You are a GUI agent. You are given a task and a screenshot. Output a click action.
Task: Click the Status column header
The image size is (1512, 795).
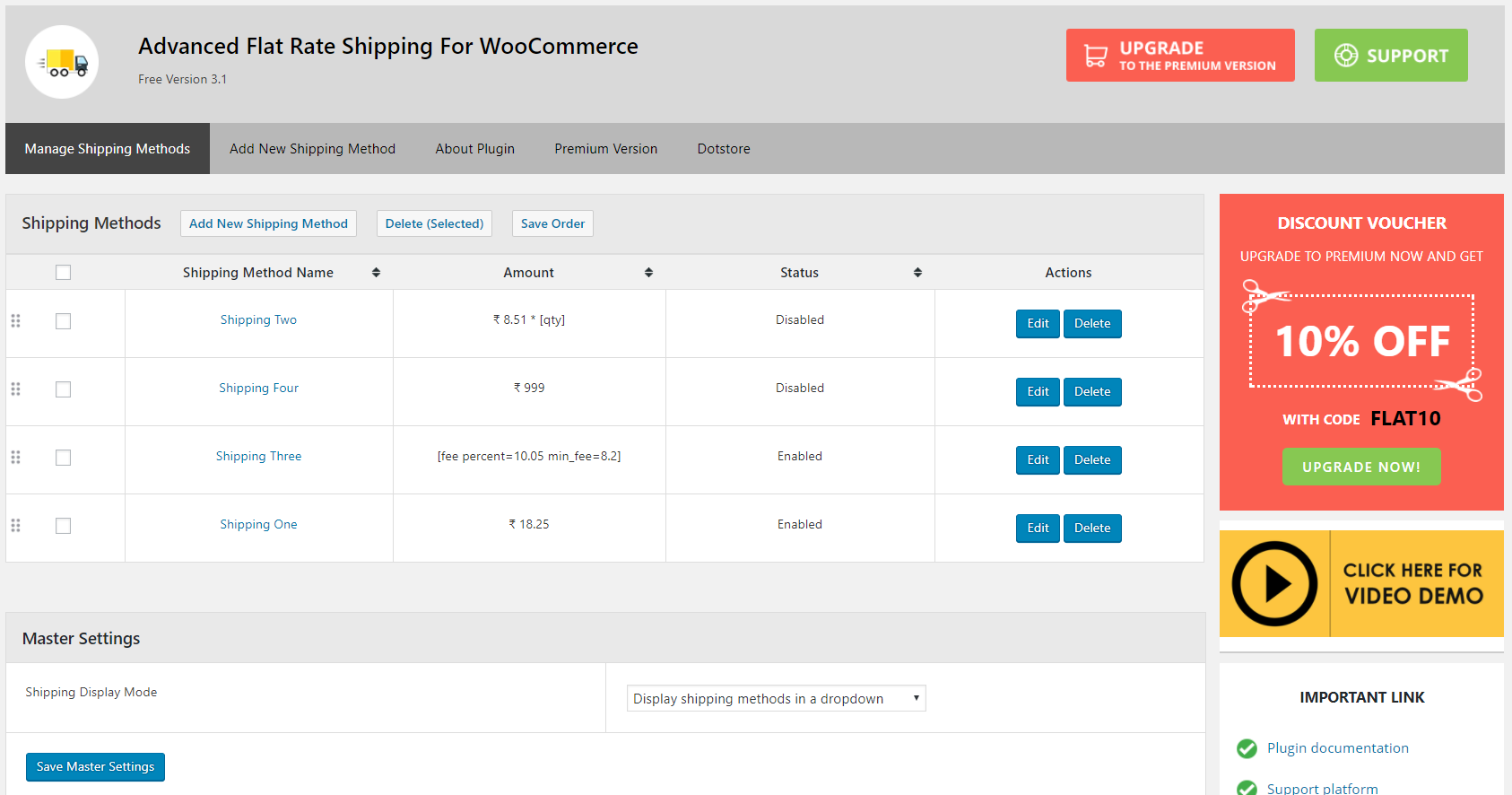(x=799, y=273)
